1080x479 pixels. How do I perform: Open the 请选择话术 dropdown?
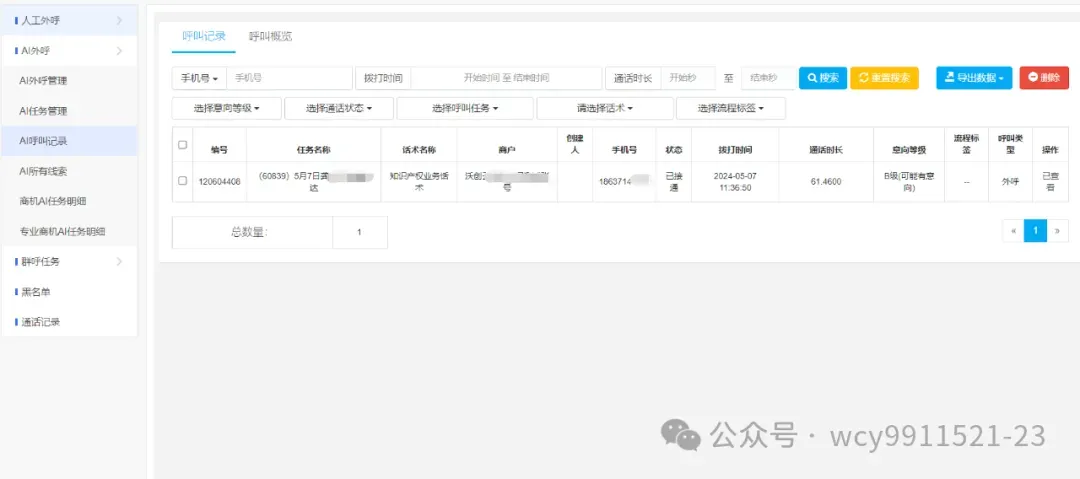click(605, 108)
